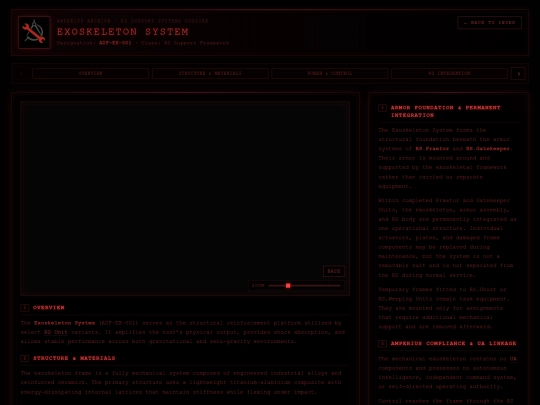Viewport: 540px width, 405px height.
Task: Click the left chevron tab arrow
Action: (x=21, y=73)
